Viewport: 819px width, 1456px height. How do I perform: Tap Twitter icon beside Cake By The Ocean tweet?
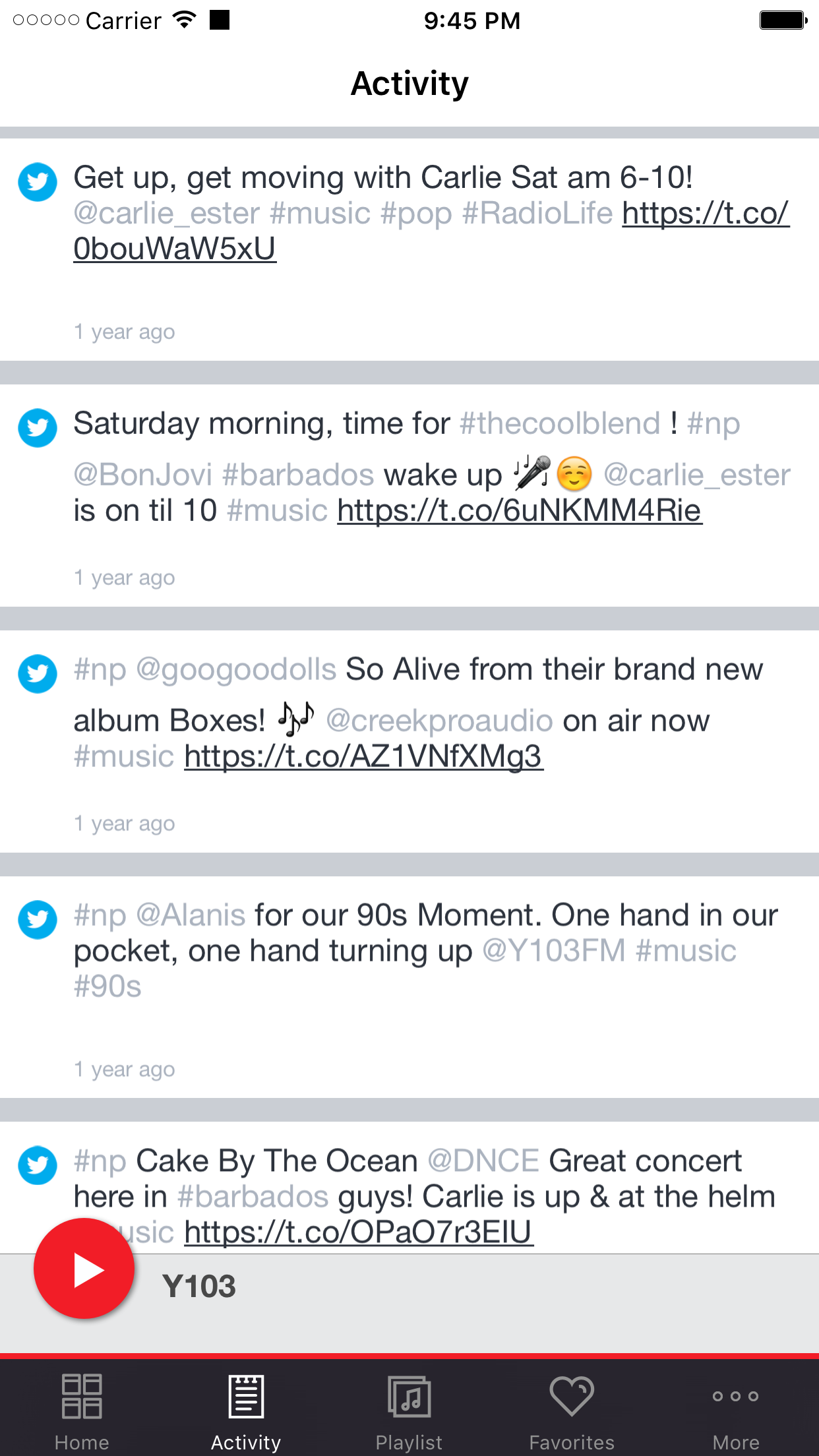point(38,1165)
